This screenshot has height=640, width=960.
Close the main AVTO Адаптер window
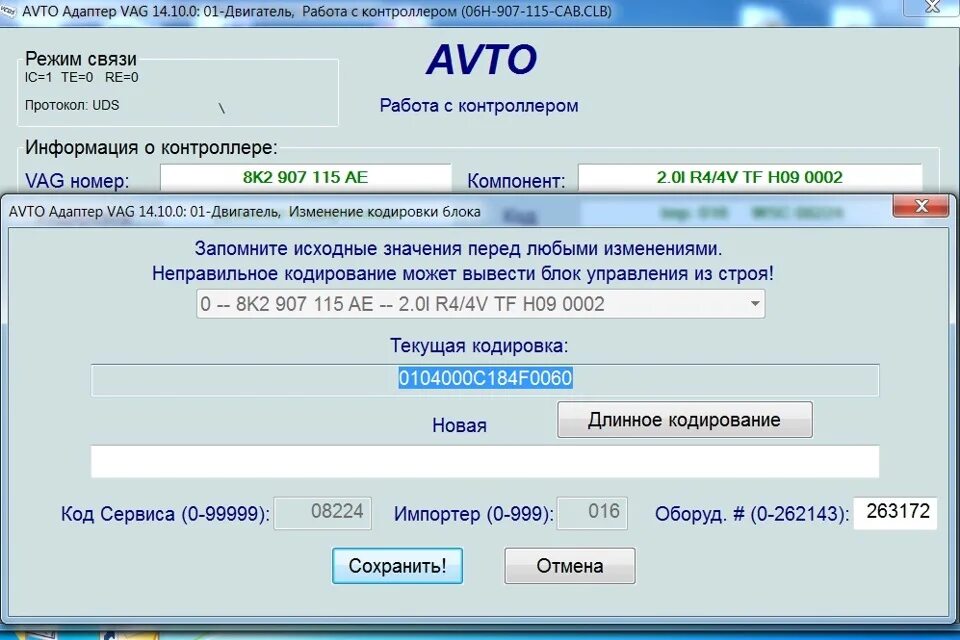coord(932,7)
